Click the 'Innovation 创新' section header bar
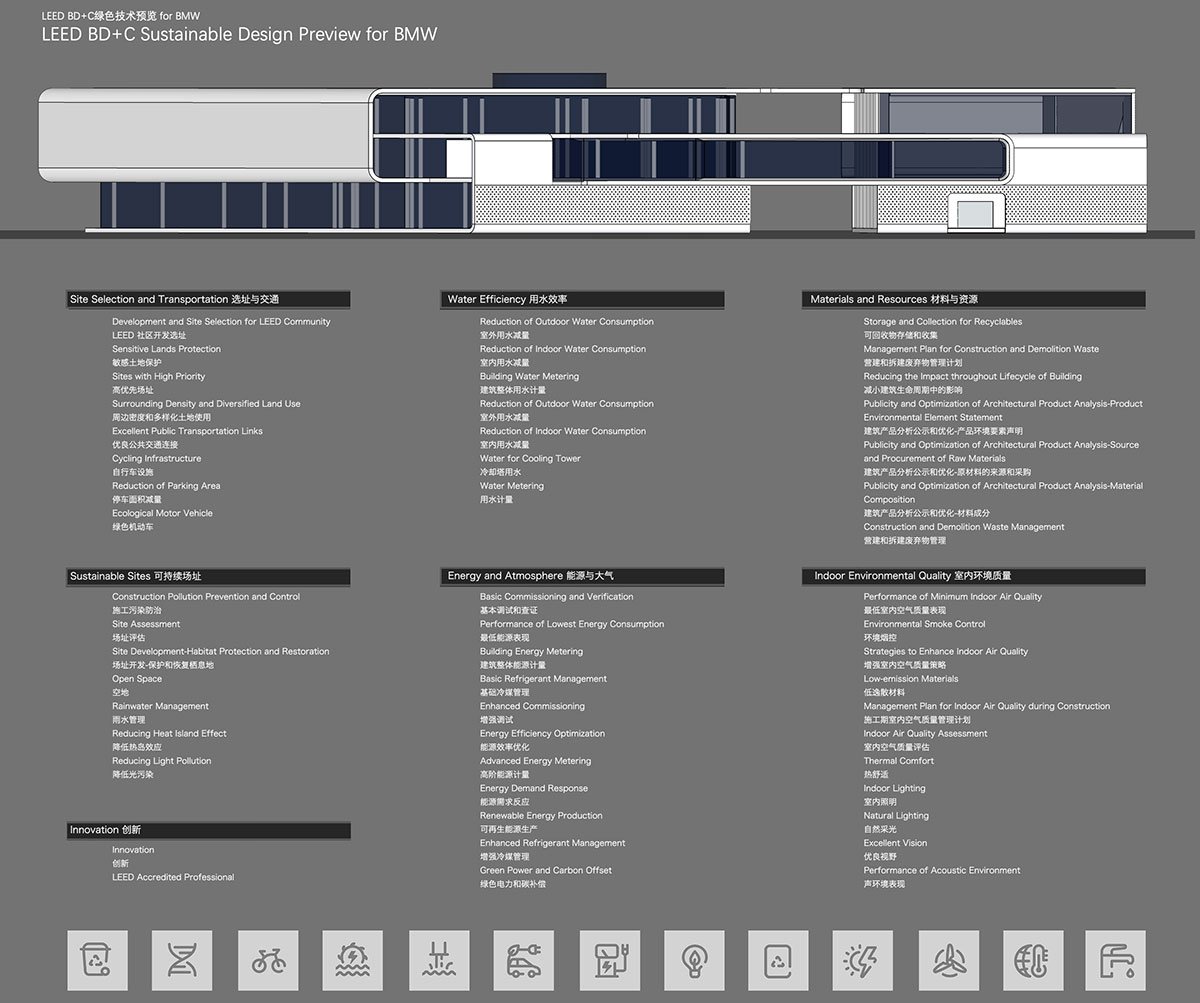1200x1003 pixels. pyautogui.click(x=209, y=830)
